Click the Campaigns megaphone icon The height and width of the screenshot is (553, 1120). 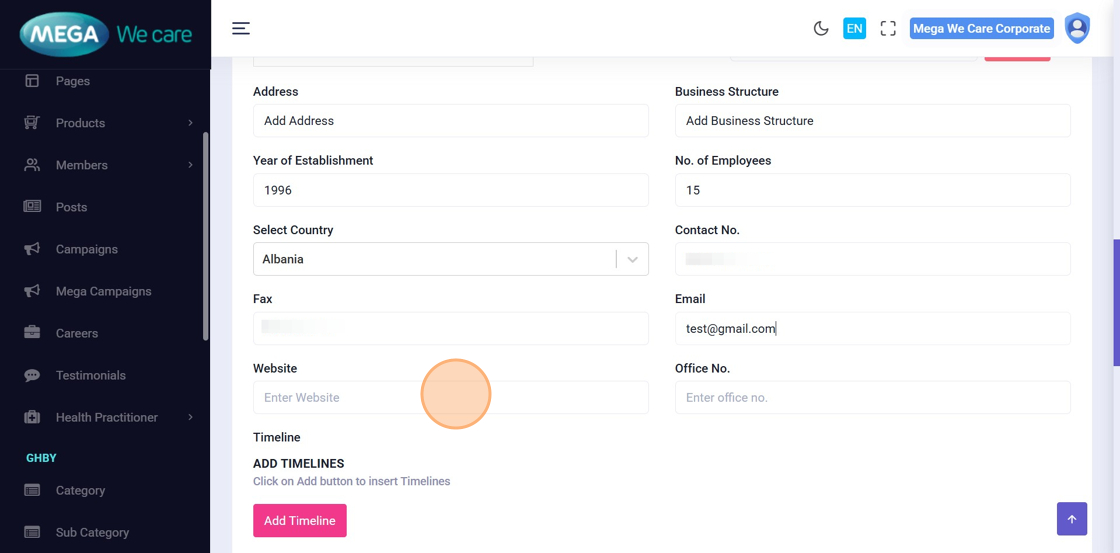coord(32,249)
